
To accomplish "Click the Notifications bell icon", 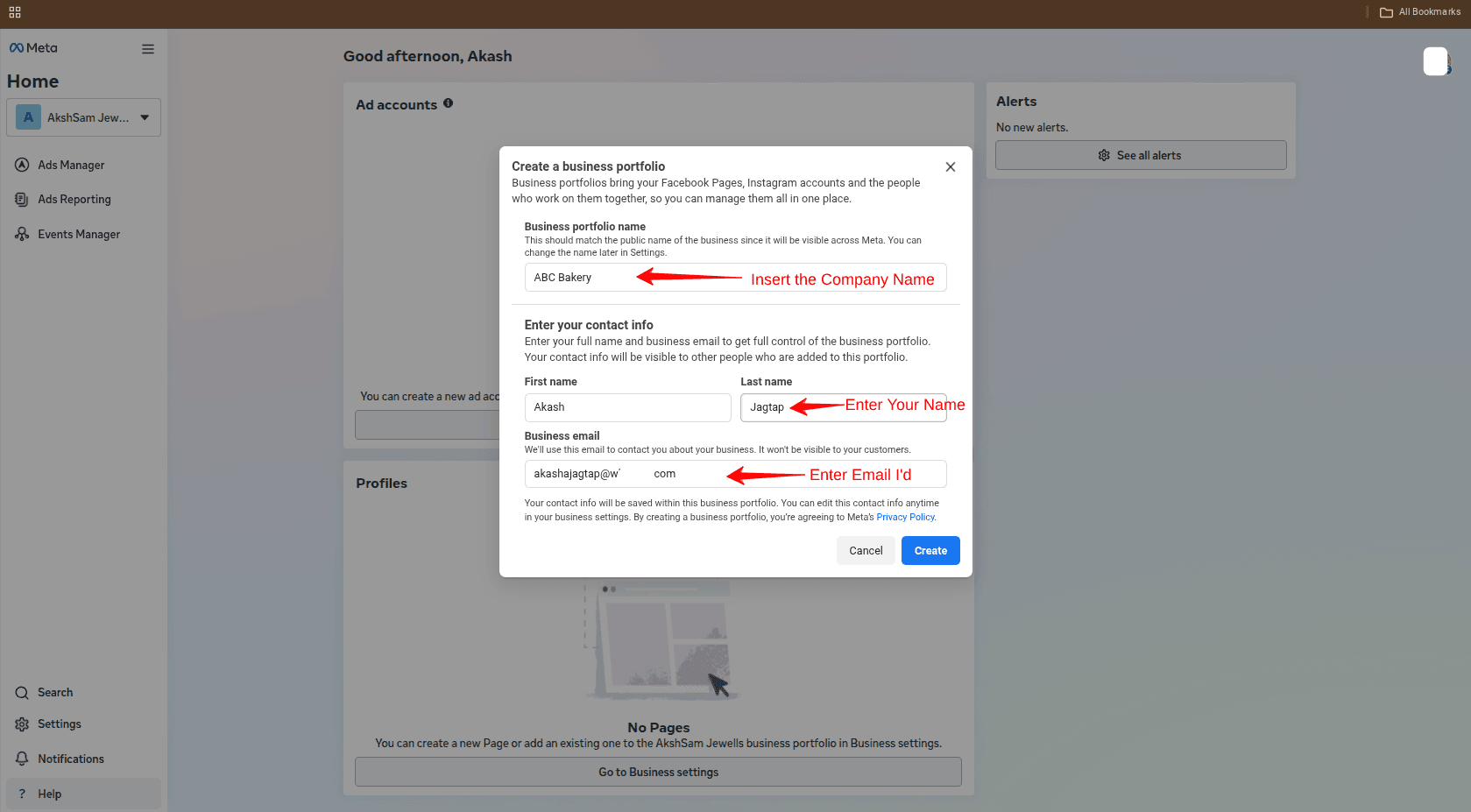I will click(x=22, y=759).
